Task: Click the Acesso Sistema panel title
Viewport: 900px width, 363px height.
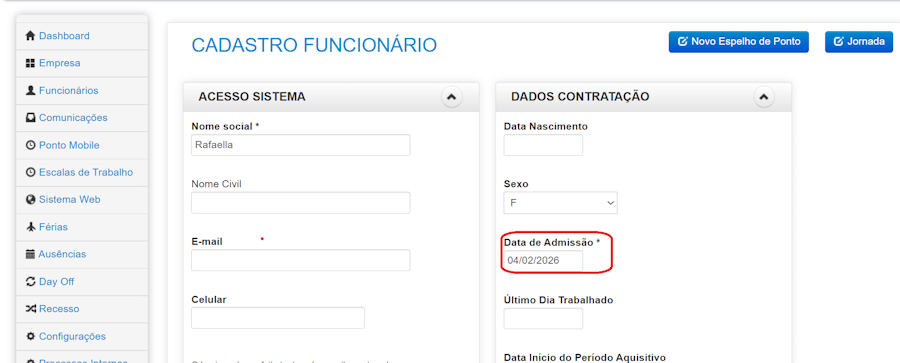Action: coord(252,97)
